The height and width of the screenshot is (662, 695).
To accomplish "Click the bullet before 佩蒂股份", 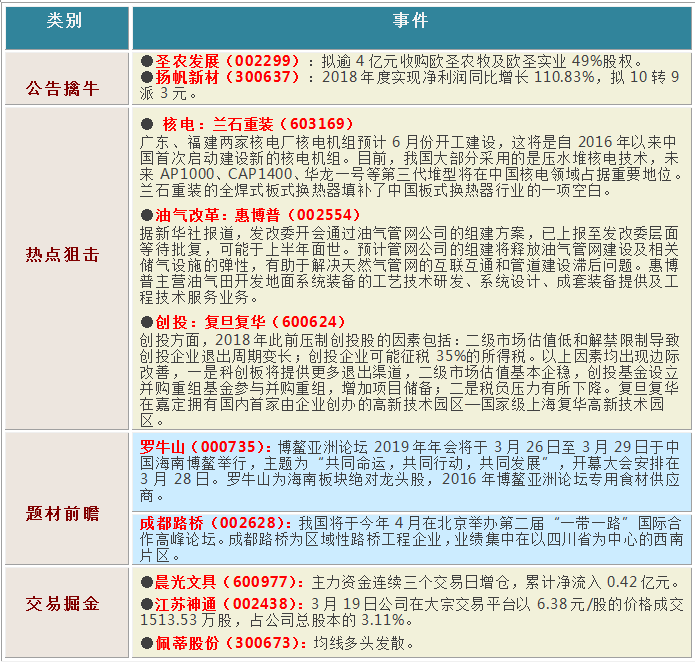I will [x=147, y=643].
